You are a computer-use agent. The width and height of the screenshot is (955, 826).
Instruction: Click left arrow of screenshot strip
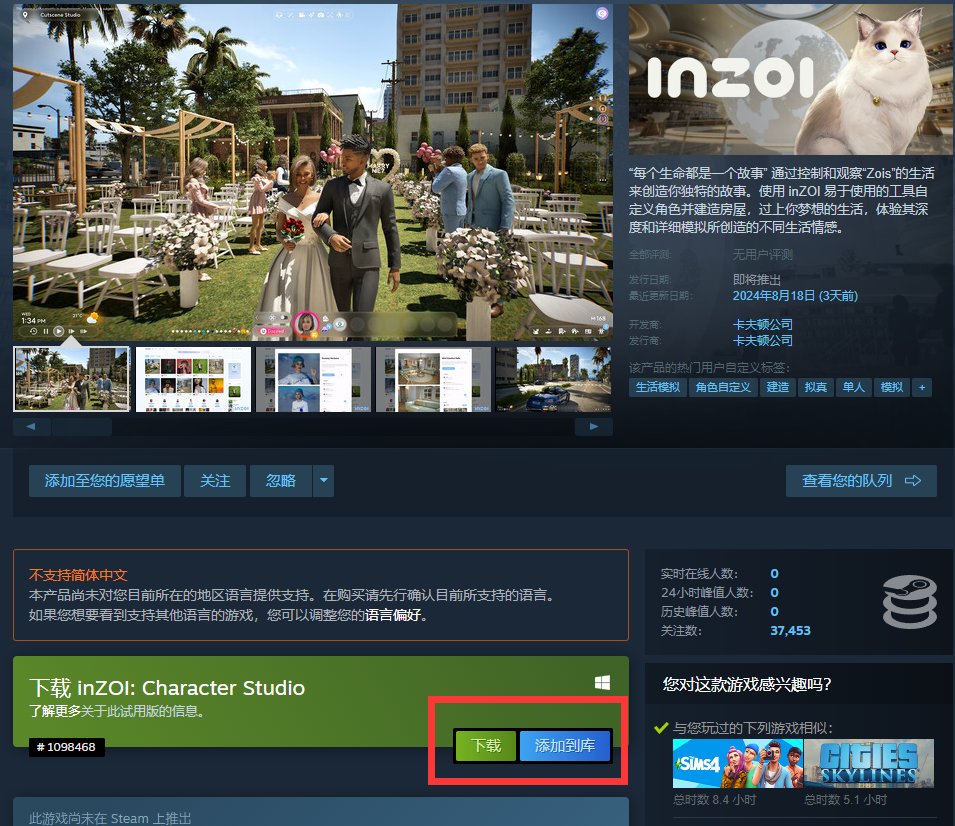[31, 426]
